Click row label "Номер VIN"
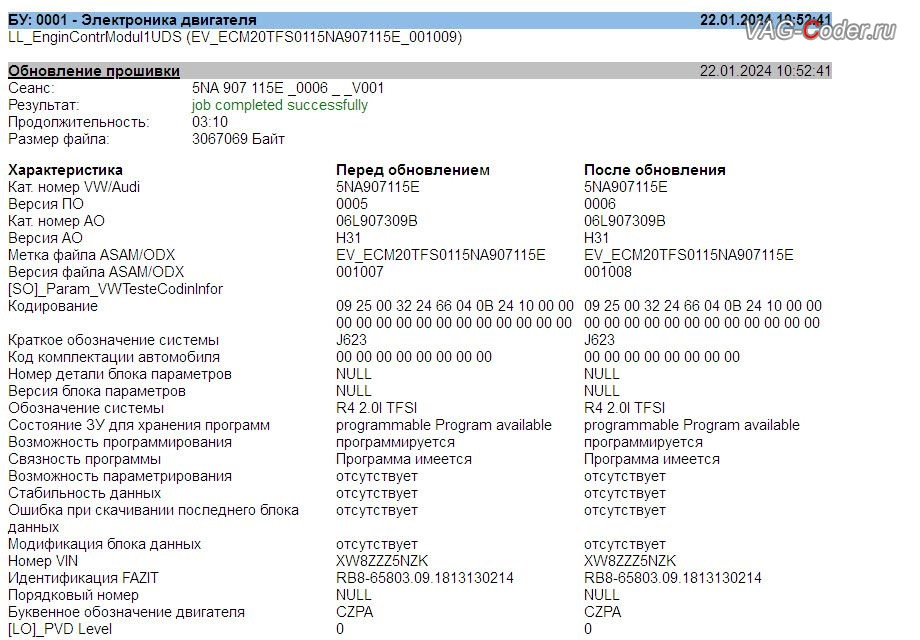920x640 pixels. [x=43, y=561]
